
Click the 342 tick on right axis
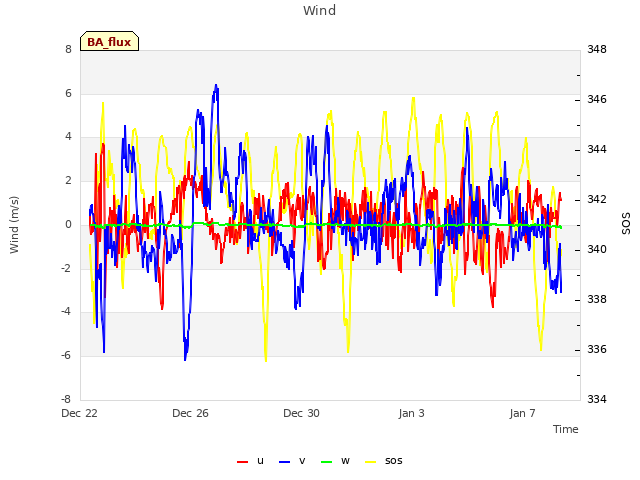tap(597, 199)
